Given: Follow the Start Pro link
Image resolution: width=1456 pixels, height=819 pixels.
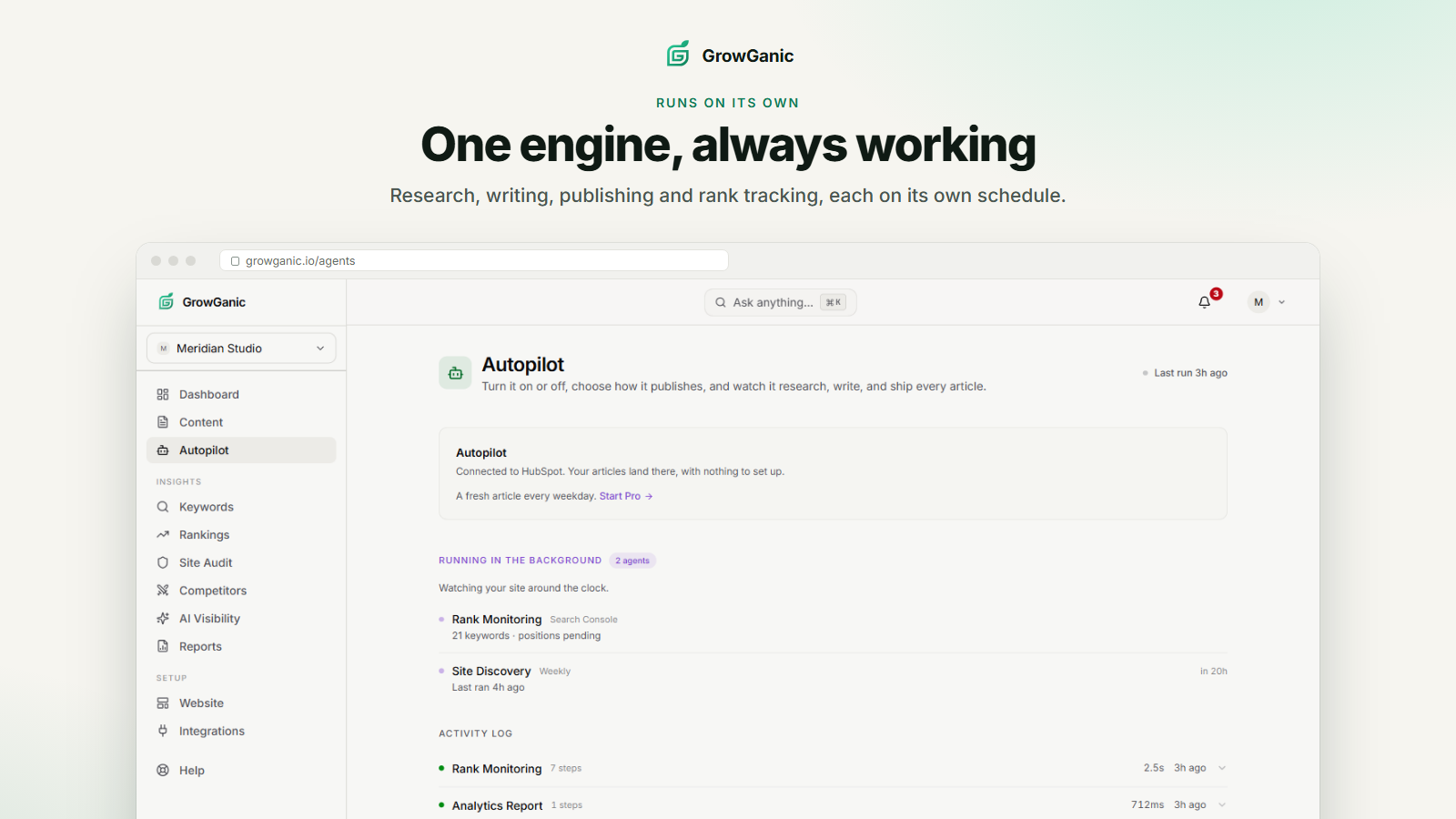Looking at the screenshot, I should click(626, 496).
